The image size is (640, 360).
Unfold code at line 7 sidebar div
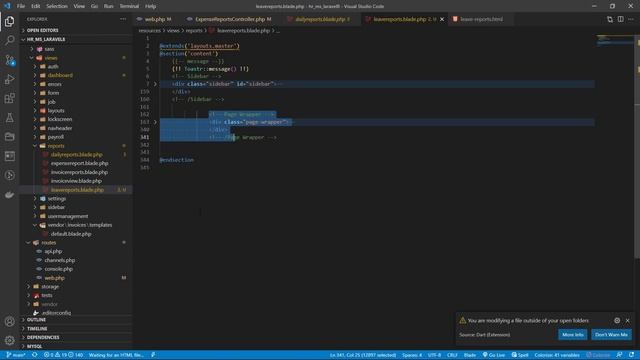[155, 84]
